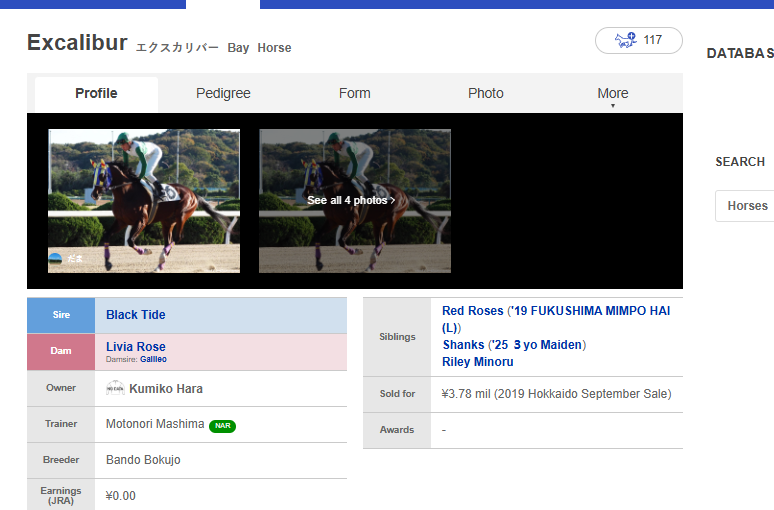Click the green NAR badge next to trainer

(222, 426)
